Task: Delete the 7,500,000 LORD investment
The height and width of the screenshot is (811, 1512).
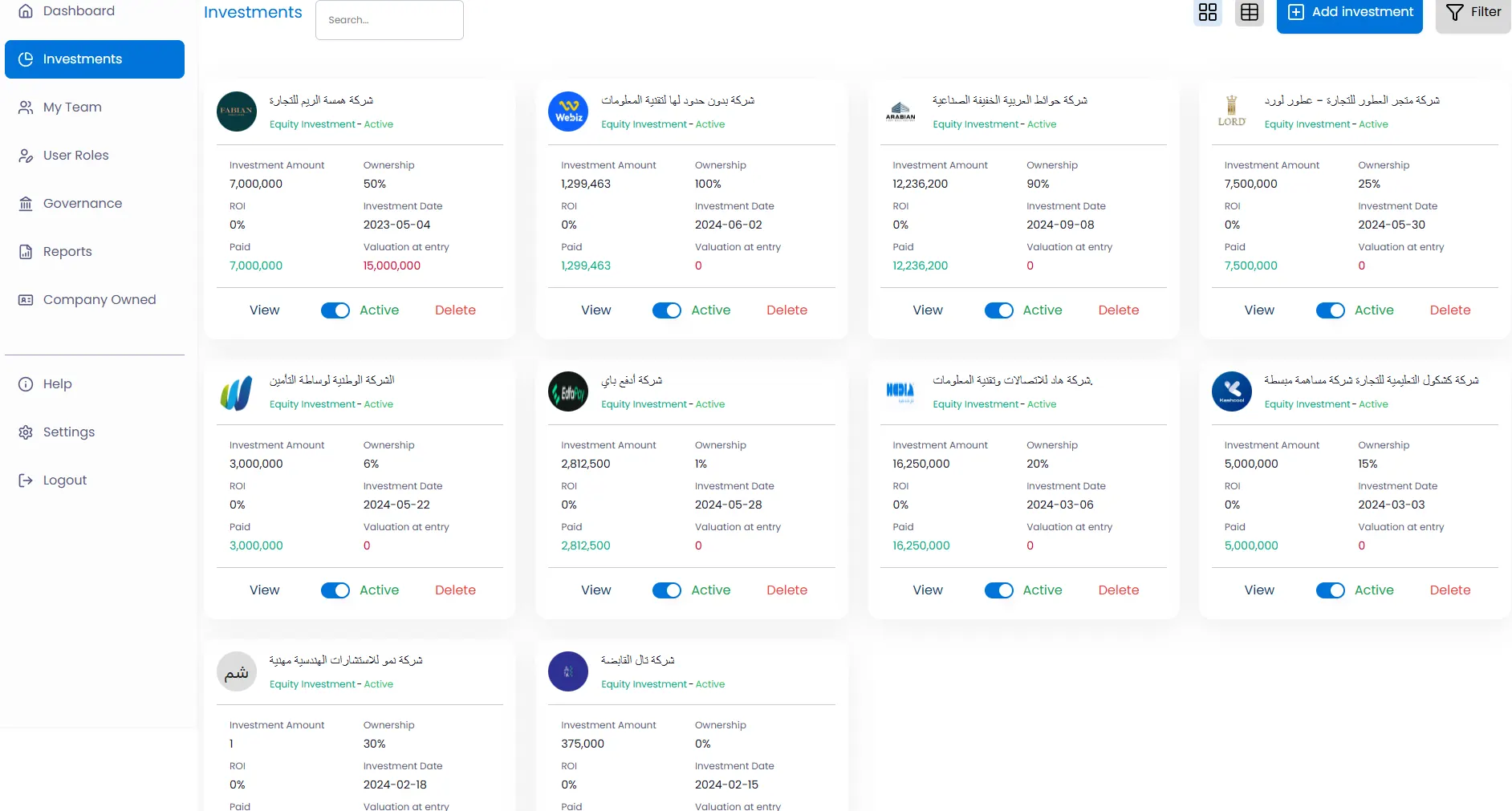Action: [x=1449, y=310]
